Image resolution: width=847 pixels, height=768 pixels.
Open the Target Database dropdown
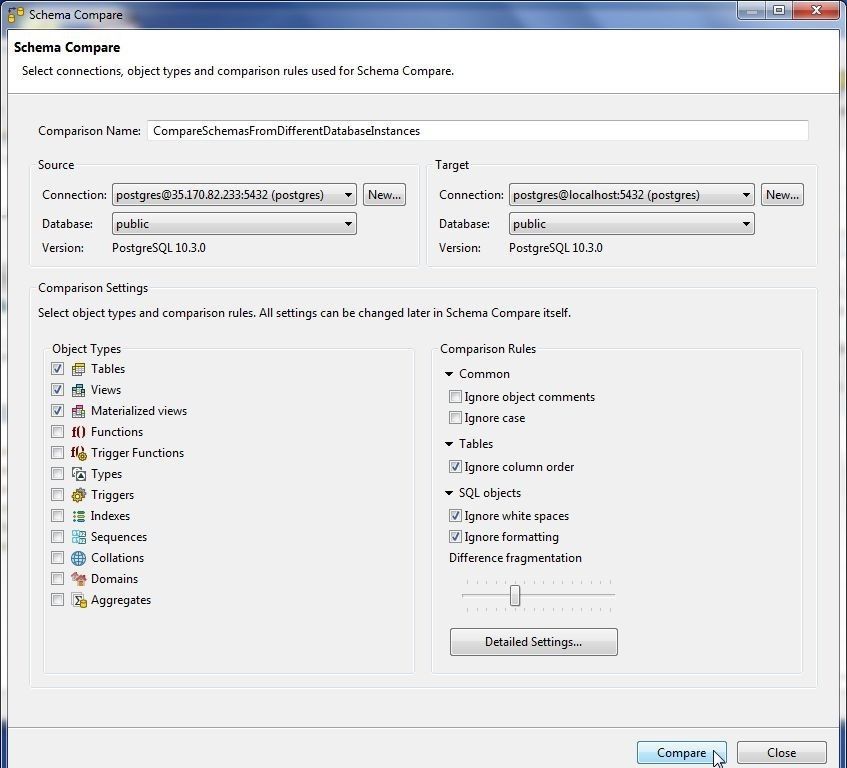631,224
